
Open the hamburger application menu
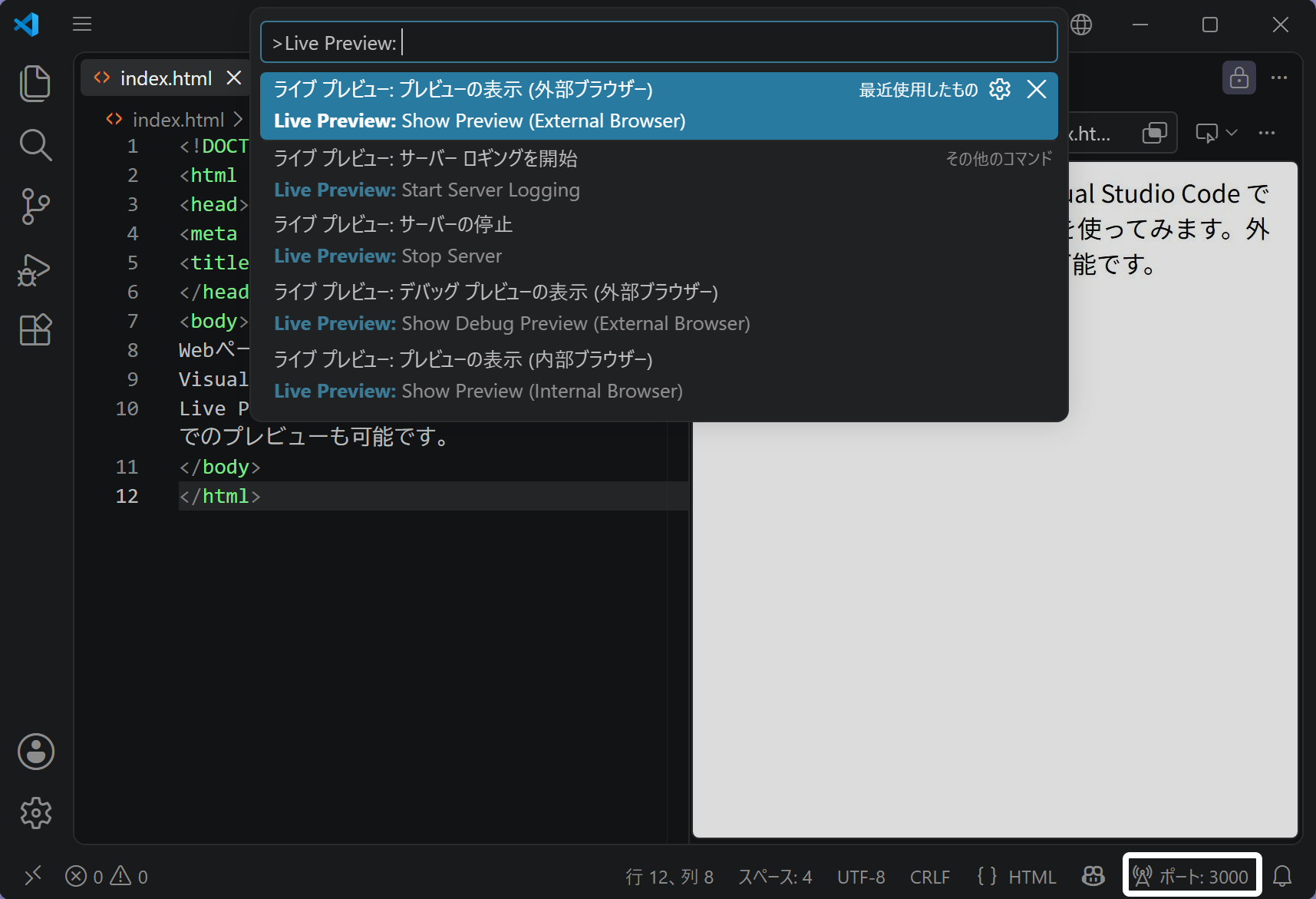[82, 24]
